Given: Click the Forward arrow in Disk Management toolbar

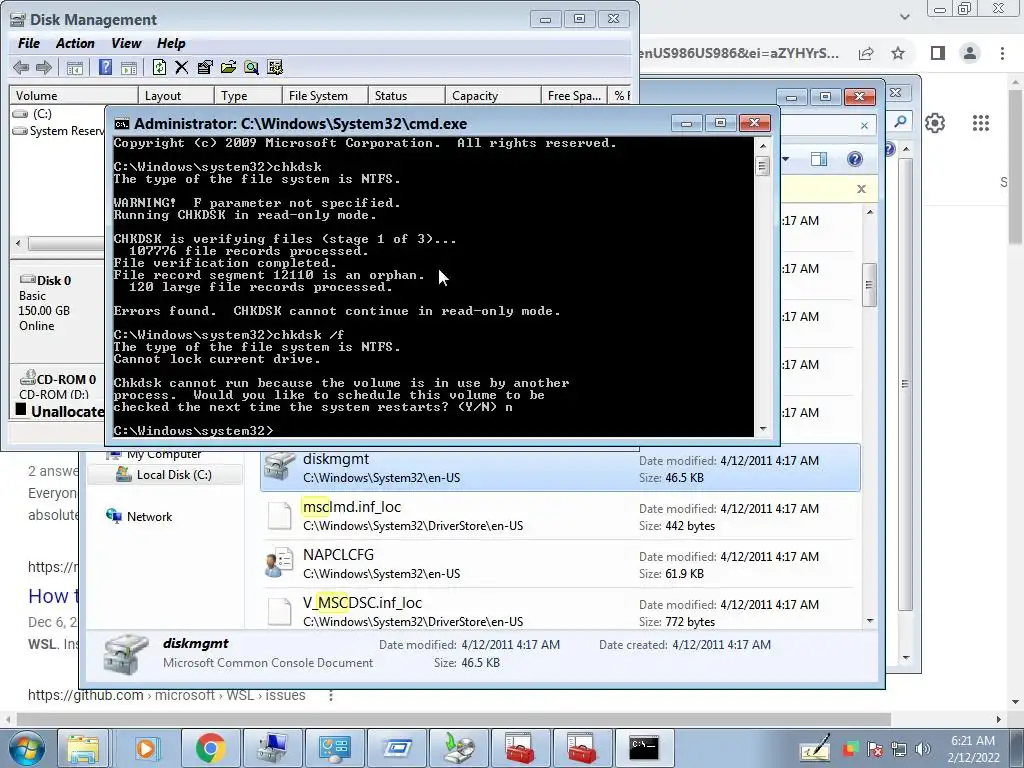Looking at the screenshot, I should click(44, 67).
